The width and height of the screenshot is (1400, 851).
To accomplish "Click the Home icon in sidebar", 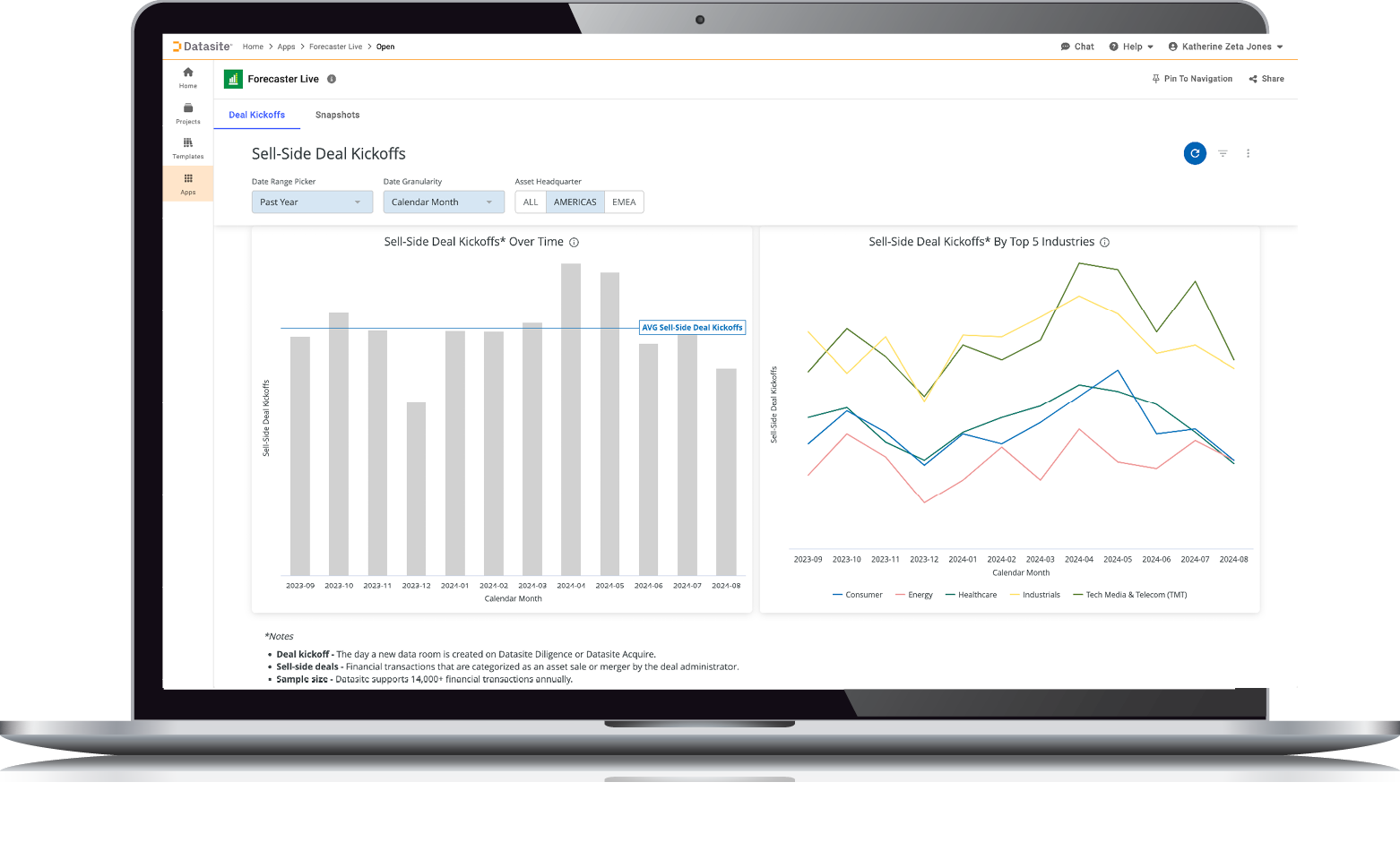I will tap(187, 73).
